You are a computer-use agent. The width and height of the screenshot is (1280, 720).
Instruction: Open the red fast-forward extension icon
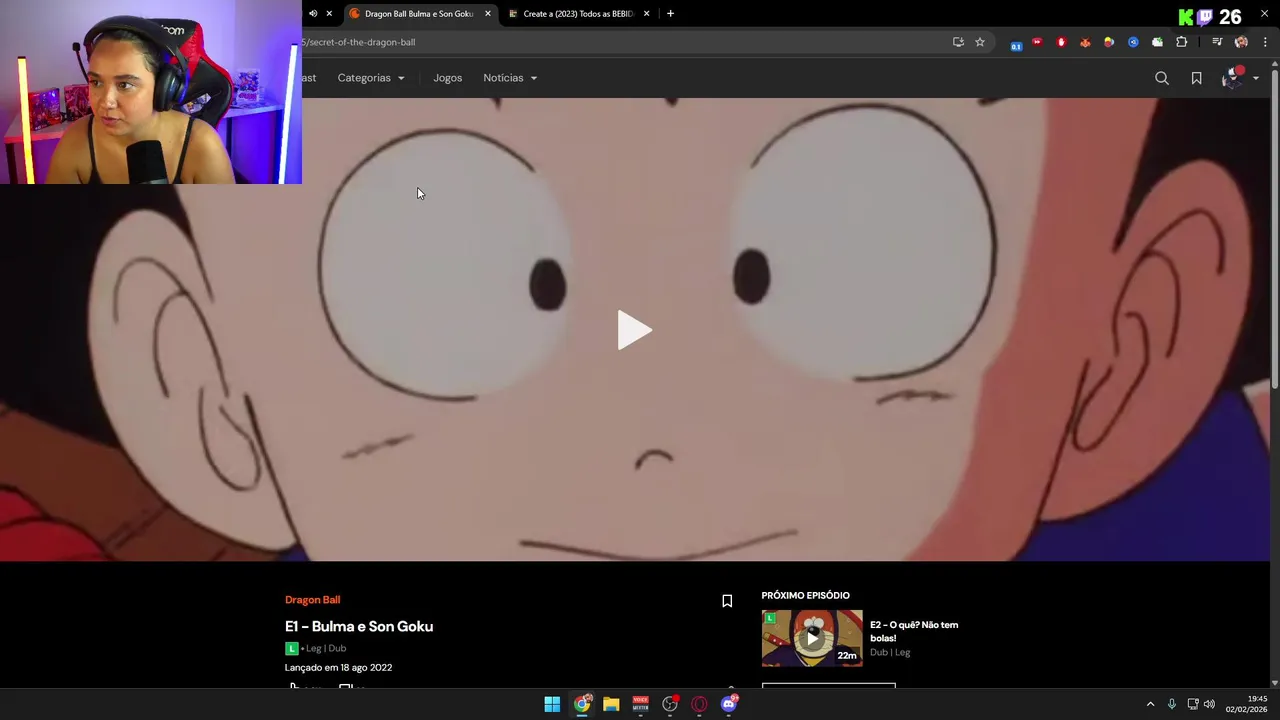coord(1037,42)
